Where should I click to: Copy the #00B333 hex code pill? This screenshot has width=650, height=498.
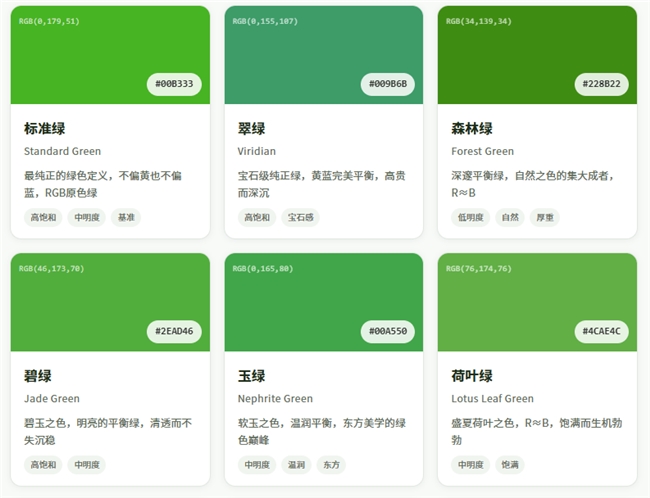click(174, 84)
